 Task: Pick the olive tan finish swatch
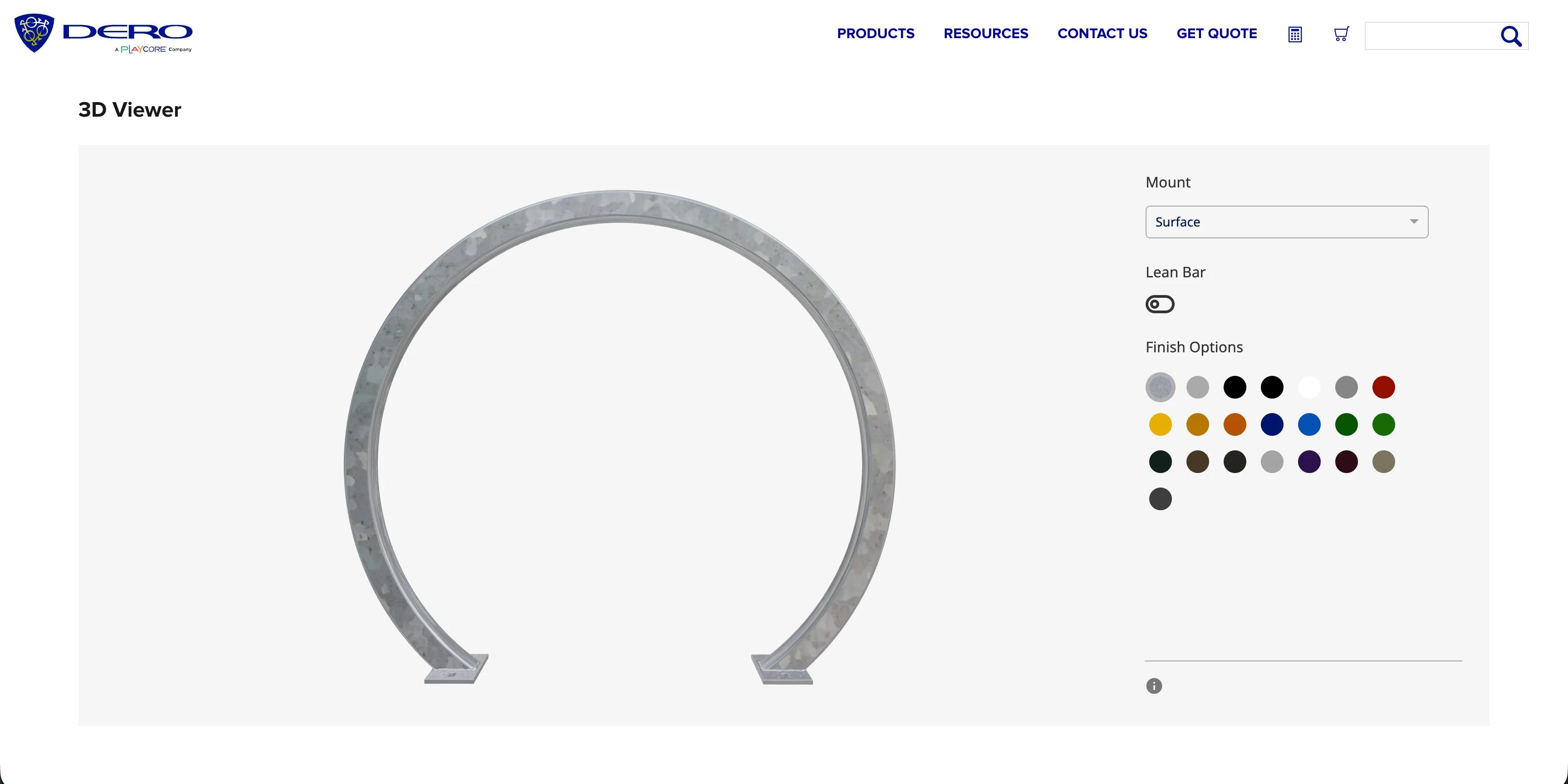point(1383,461)
